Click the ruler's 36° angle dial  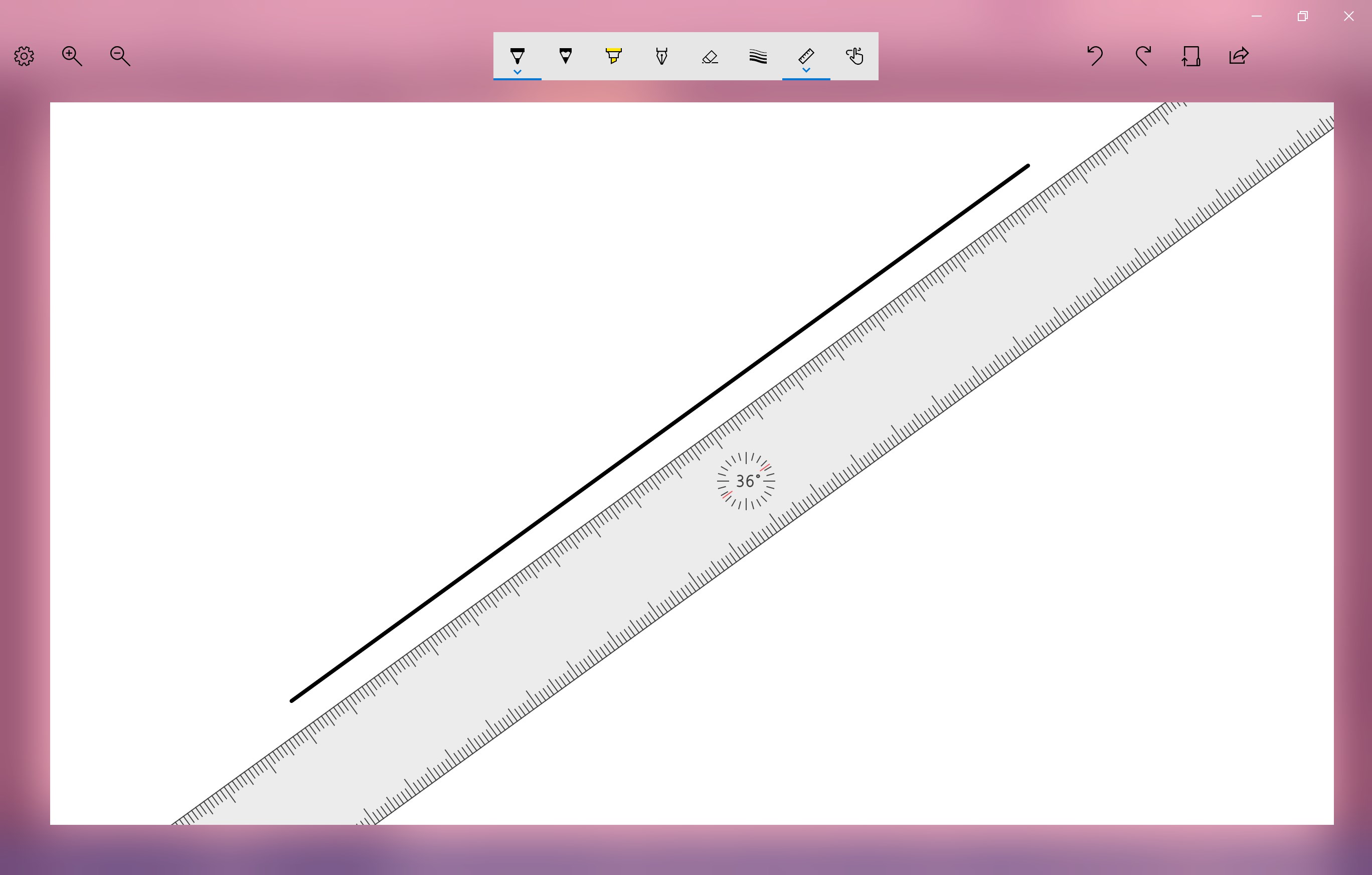[746, 481]
